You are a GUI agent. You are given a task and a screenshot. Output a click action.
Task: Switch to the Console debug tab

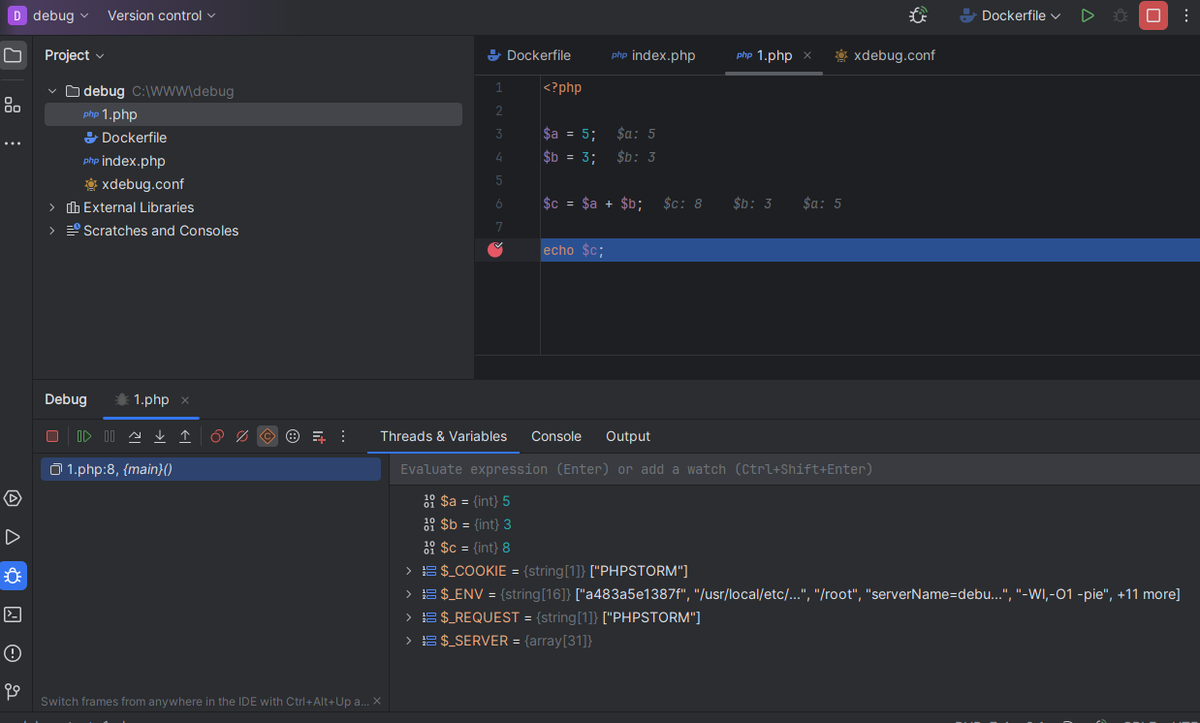[x=556, y=436]
